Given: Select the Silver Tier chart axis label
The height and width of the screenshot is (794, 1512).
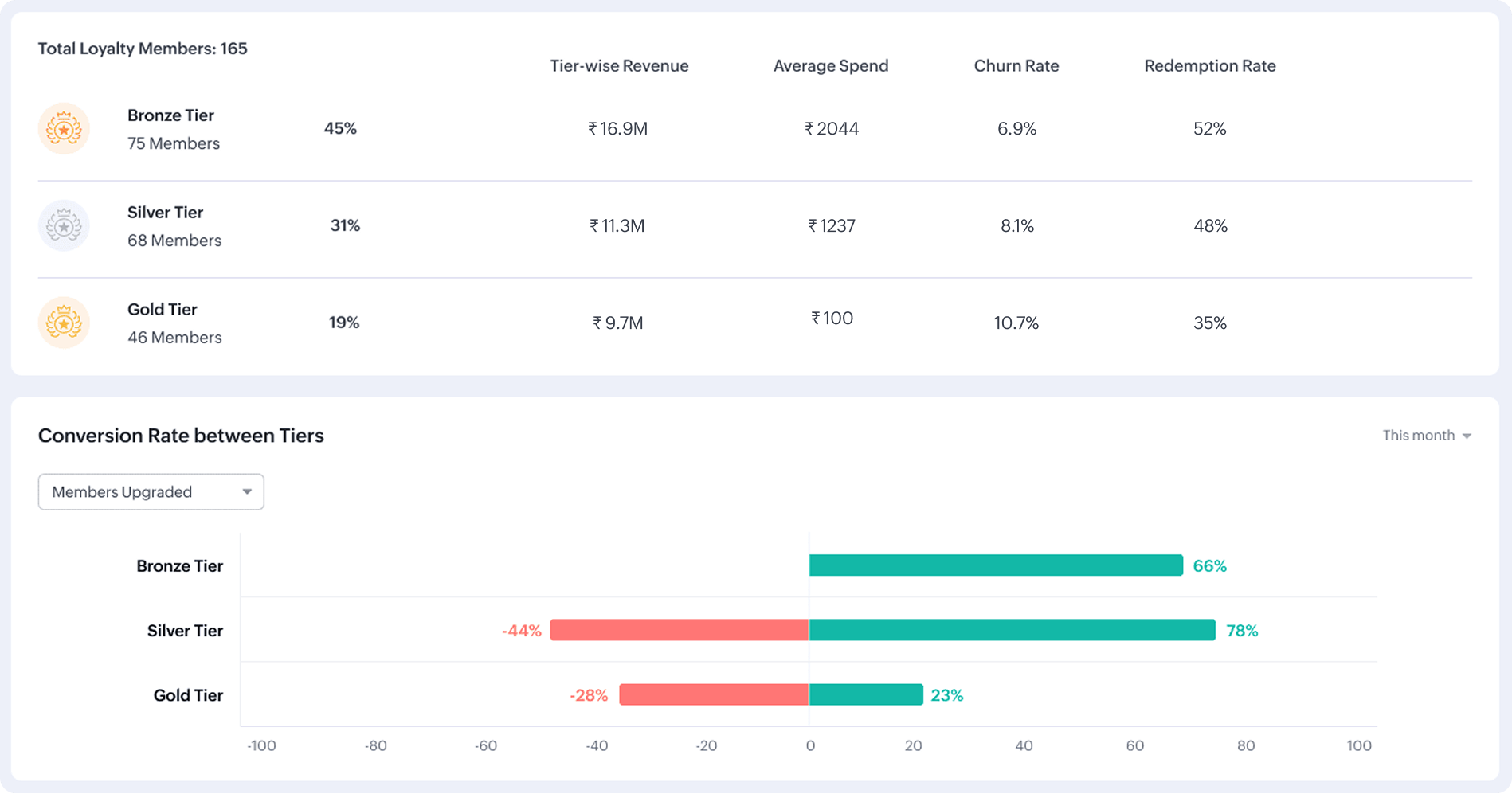Looking at the screenshot, I should 184,630.
